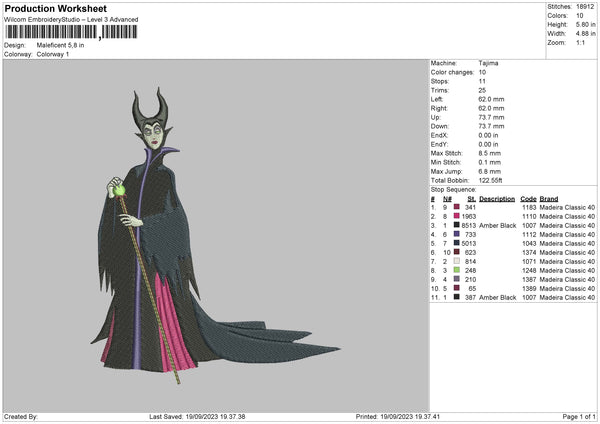Click thread code 1387 in stop 9
600x424 pixels.
point(529,279)
